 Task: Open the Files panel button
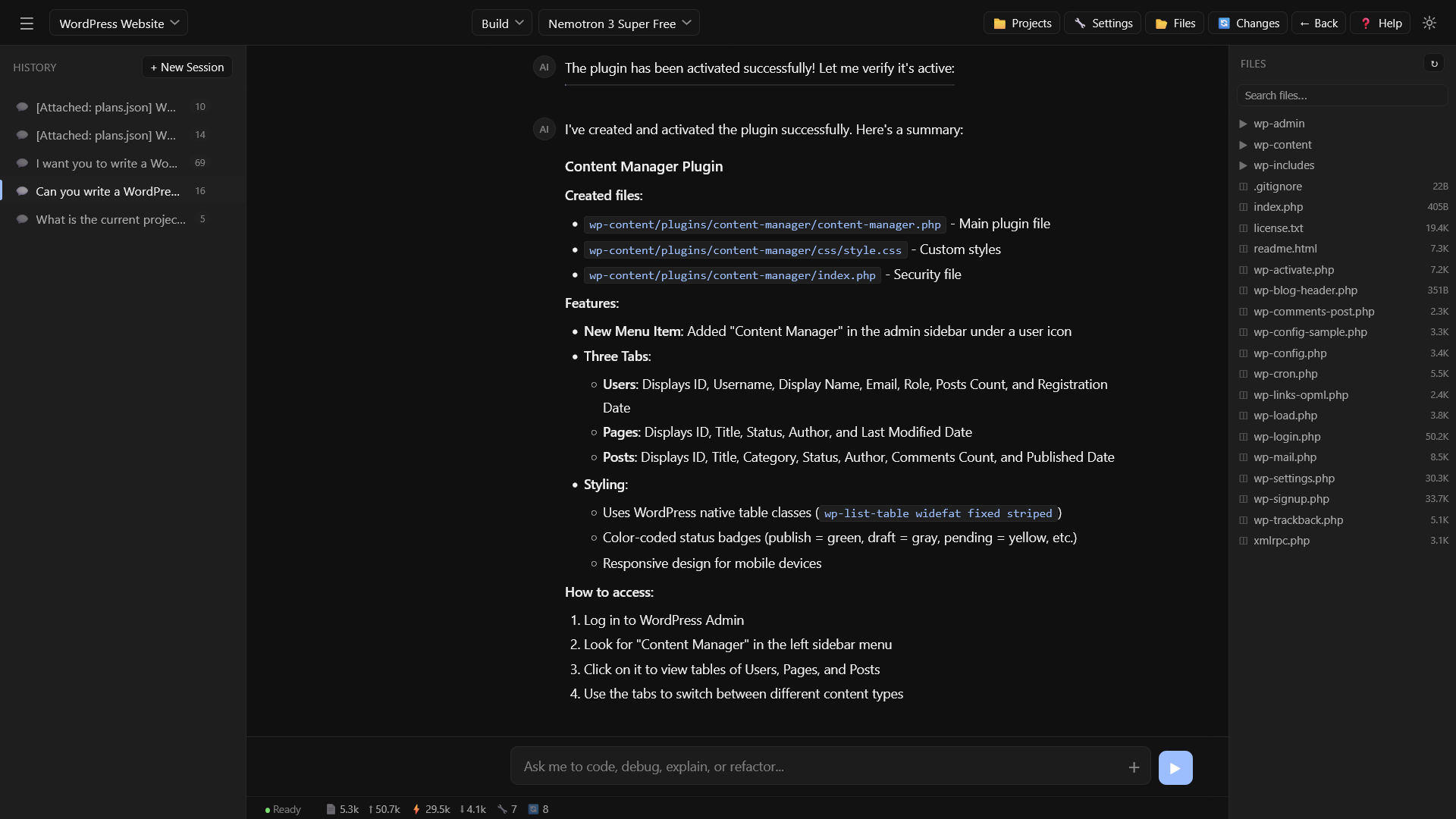1175,23
